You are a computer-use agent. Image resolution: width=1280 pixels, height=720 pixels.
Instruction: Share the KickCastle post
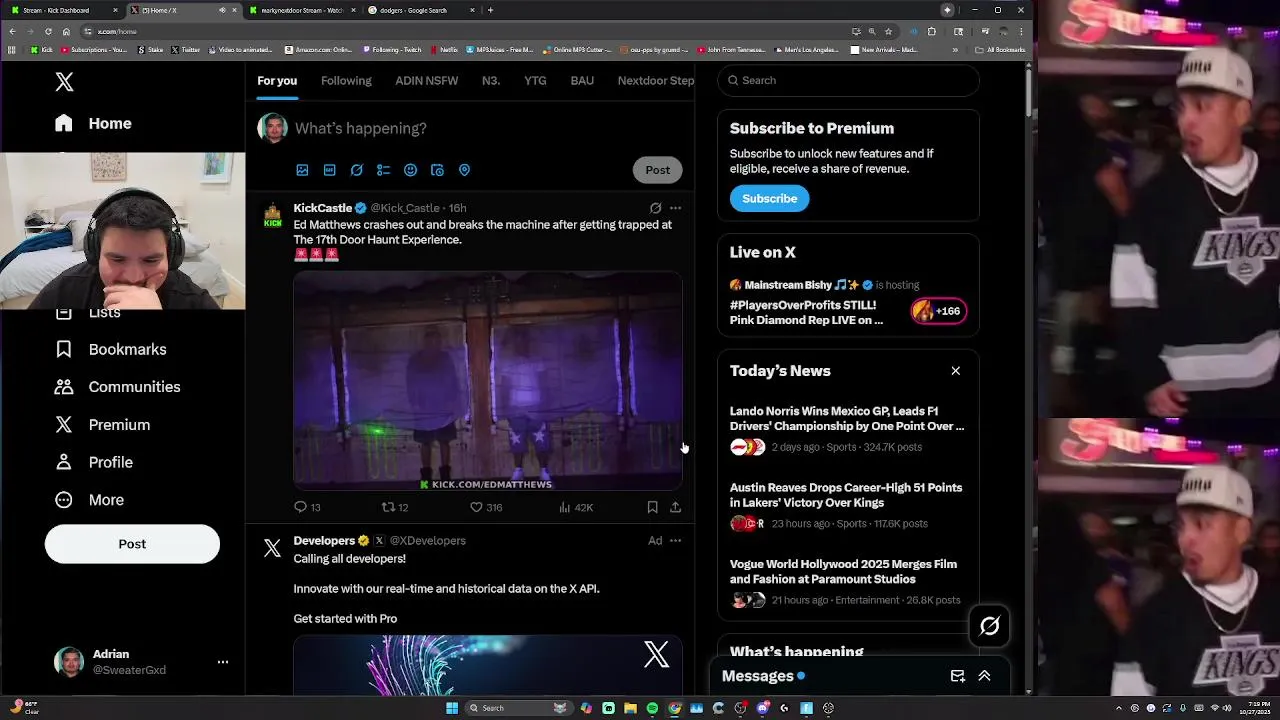pyautogui.click(x=675, y=507)
